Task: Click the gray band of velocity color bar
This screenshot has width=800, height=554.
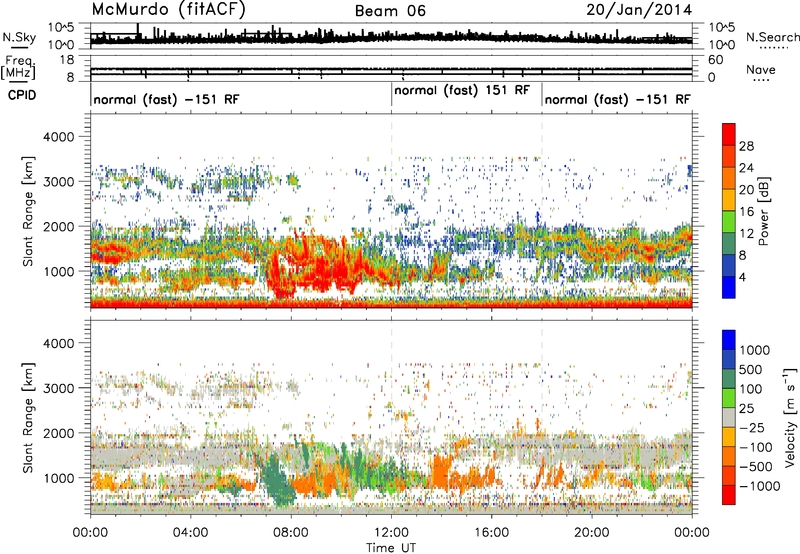Action: click(729, 417)
